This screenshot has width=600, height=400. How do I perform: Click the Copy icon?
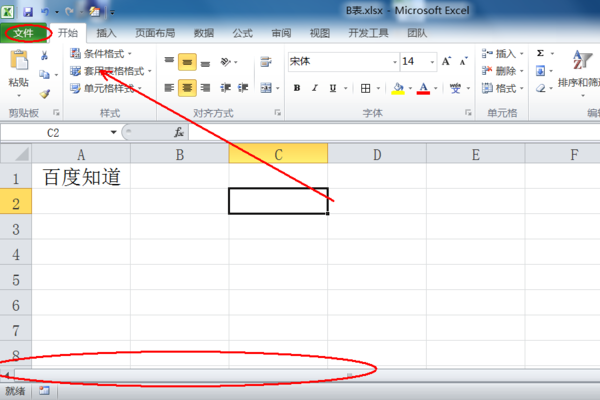pos(44,74)
